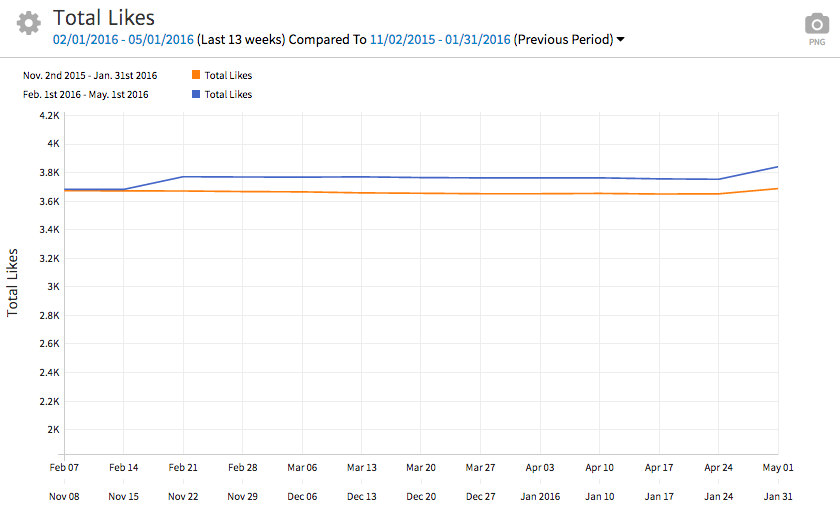840x527 pixels.
Task: Export the chart with the PNG camera icon
Action: 817,27
